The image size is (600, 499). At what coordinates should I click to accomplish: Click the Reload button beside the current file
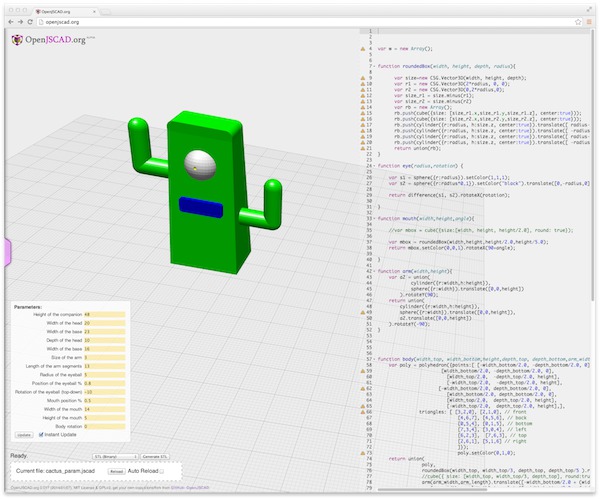pos(116,471)
